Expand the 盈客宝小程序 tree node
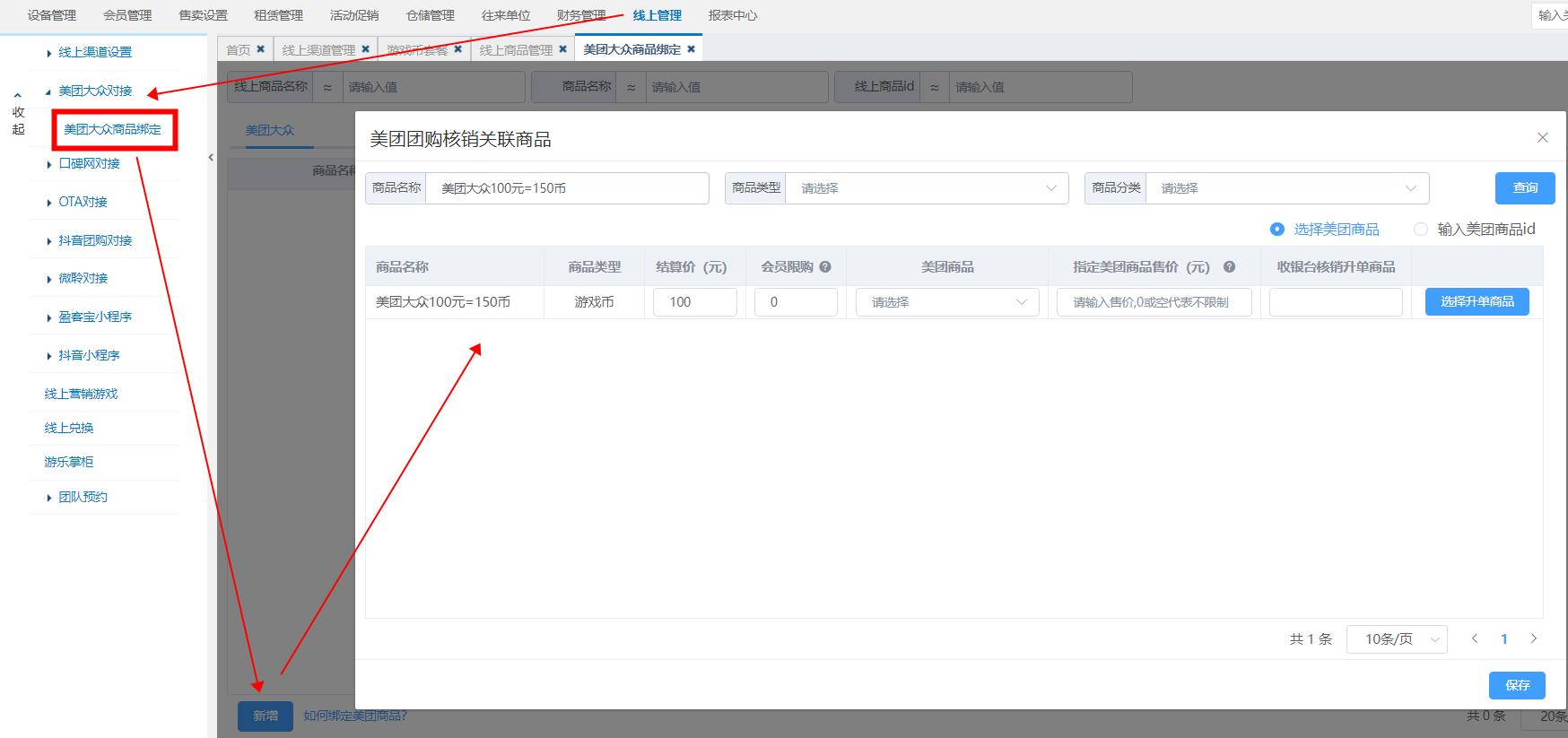Image resolution: width=1568 pixels, height=738 pixels. 48,317
